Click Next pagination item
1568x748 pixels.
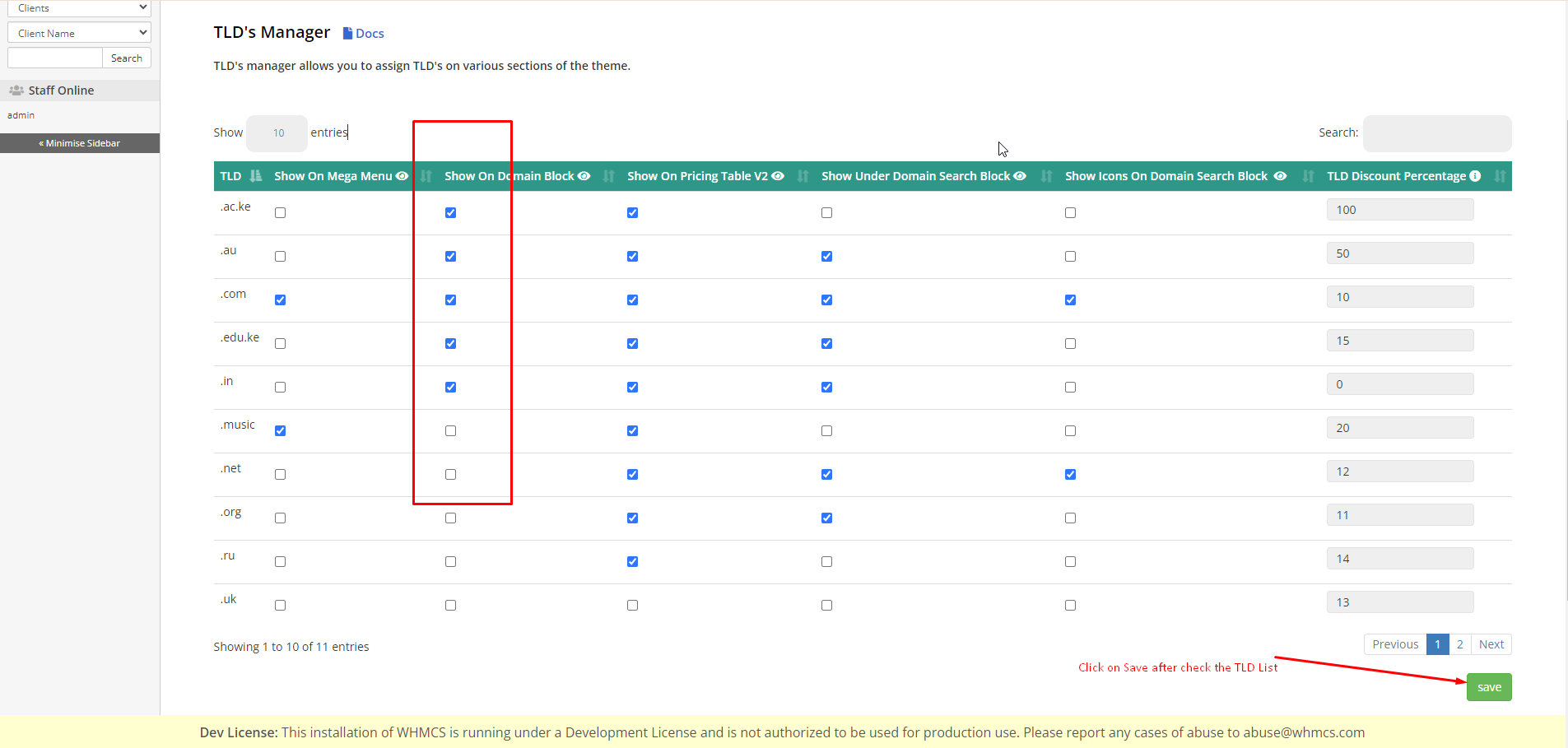[x=1491, y=644]
